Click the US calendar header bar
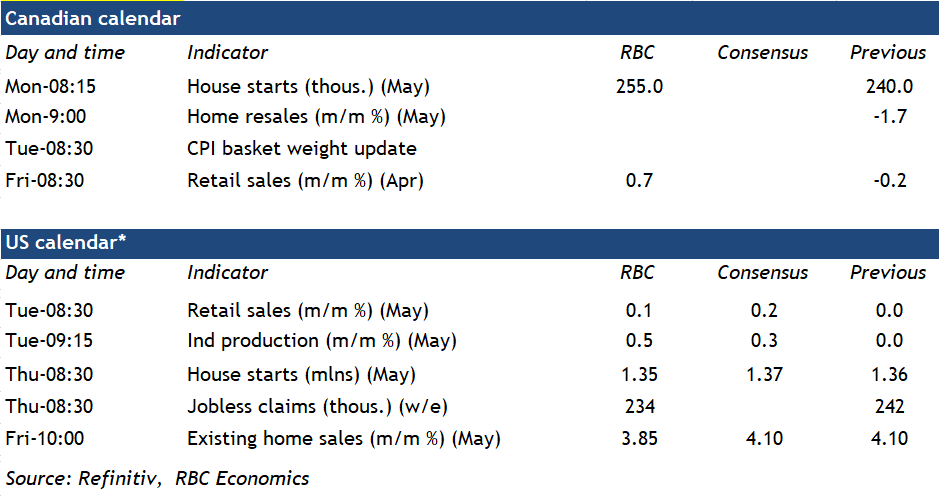This screenshot has height=503, width=939. (469, 243)
